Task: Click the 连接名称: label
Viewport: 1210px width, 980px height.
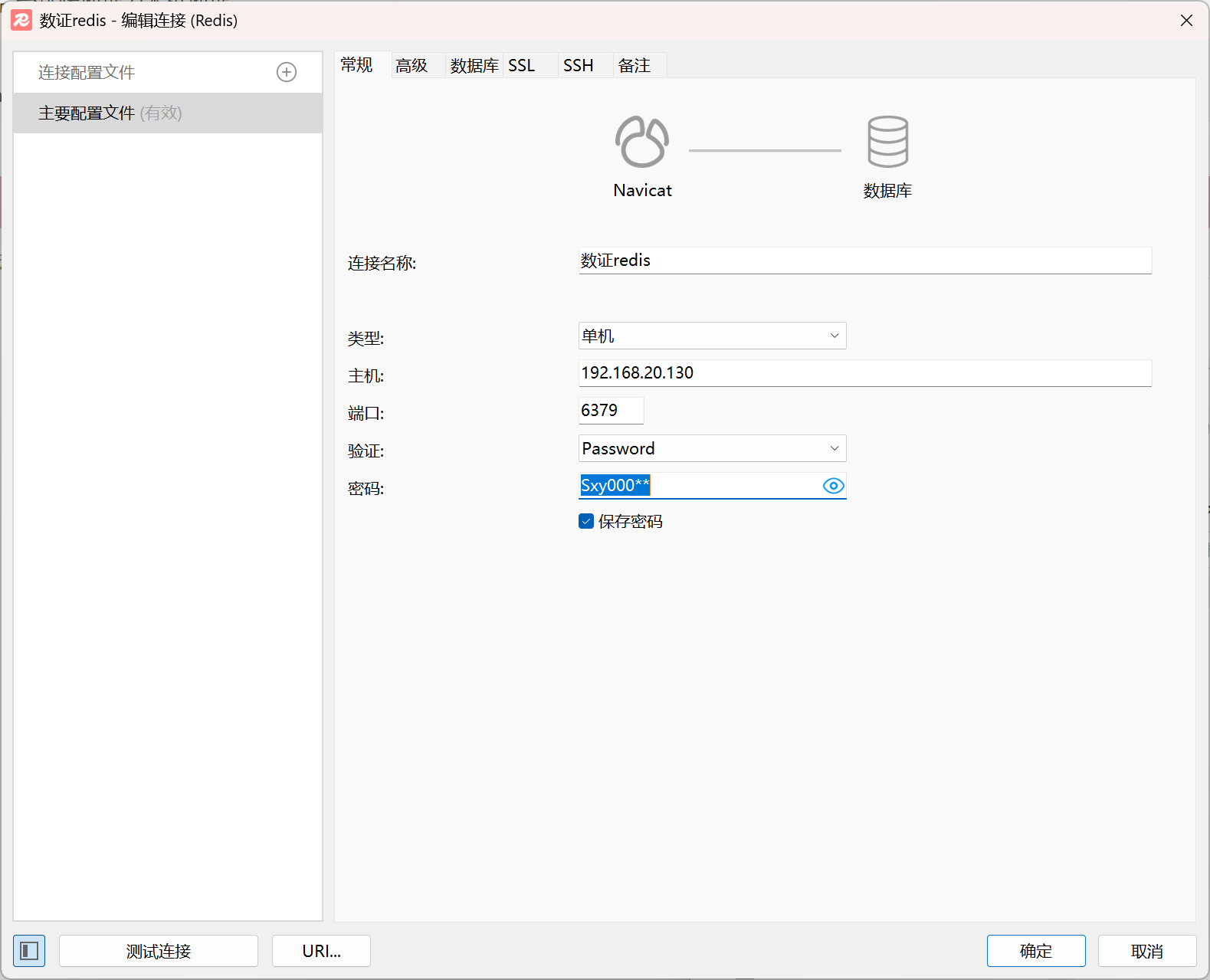Action: 382,264
